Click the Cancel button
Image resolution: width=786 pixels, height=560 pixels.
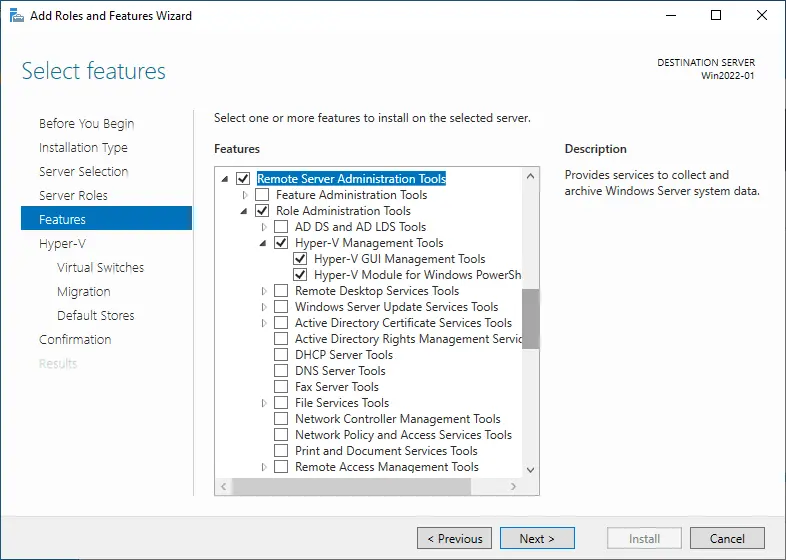(727, 538)
